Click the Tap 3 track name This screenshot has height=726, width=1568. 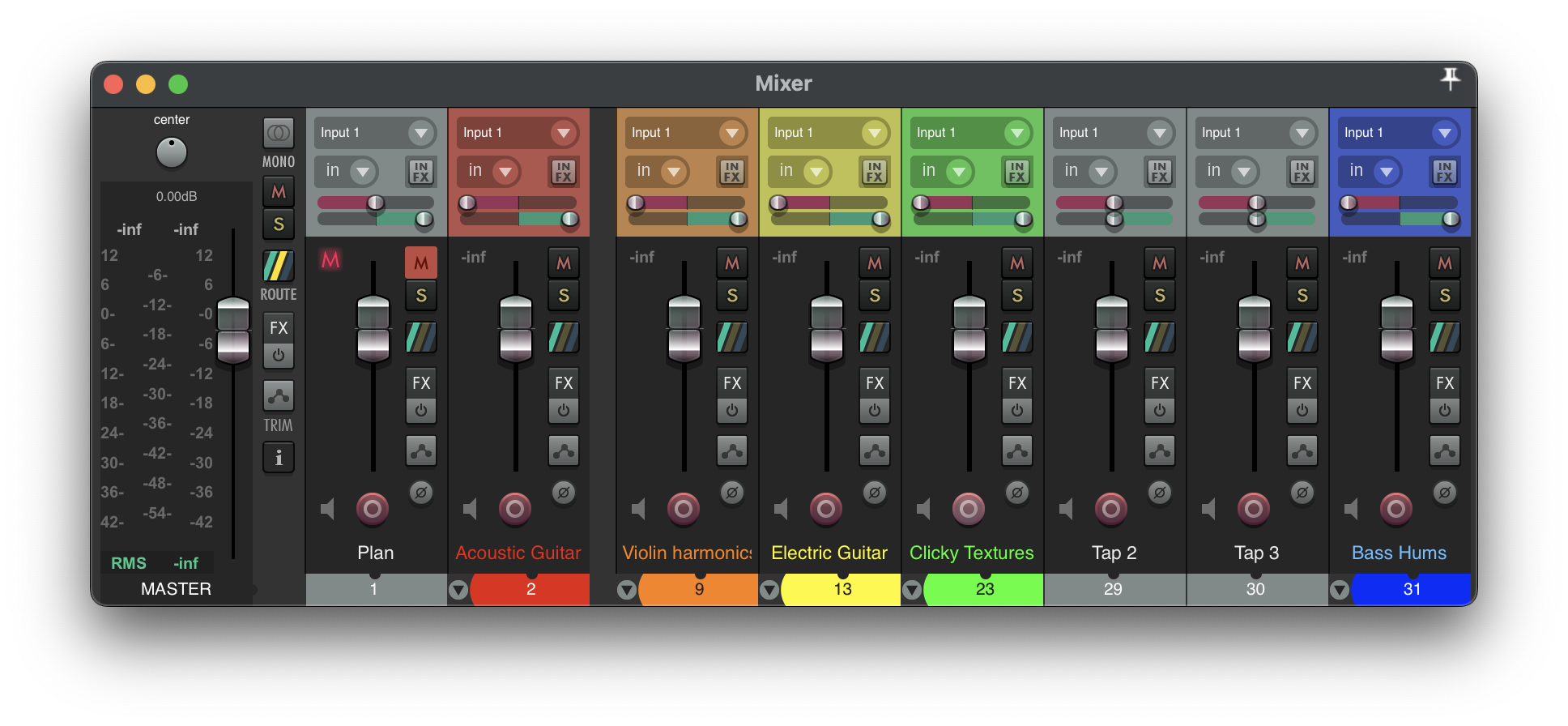pos(1256,553)
